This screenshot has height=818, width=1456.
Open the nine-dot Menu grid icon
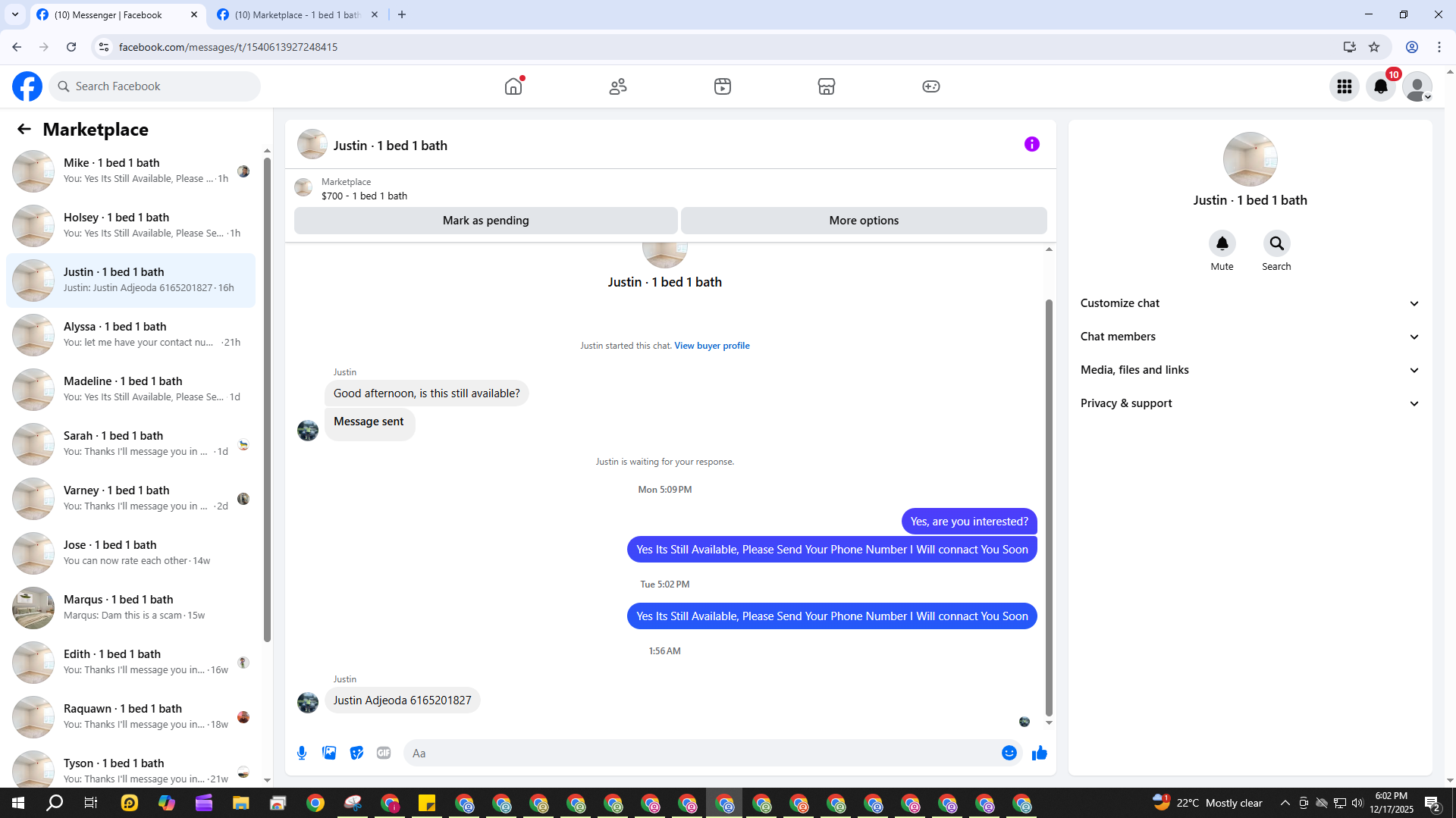coord(1345,86)
